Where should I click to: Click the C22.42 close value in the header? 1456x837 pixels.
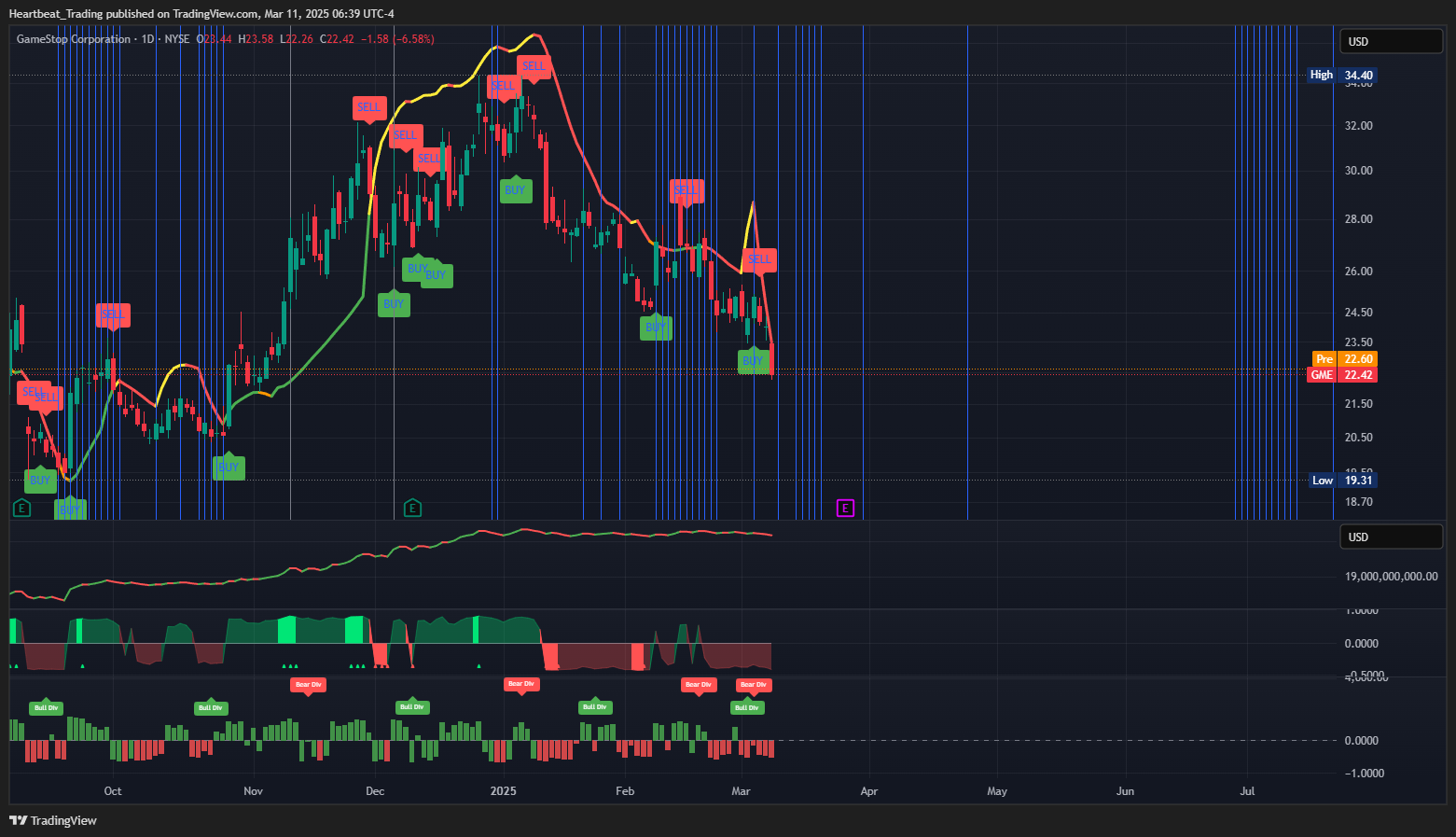tap(337, 39)
